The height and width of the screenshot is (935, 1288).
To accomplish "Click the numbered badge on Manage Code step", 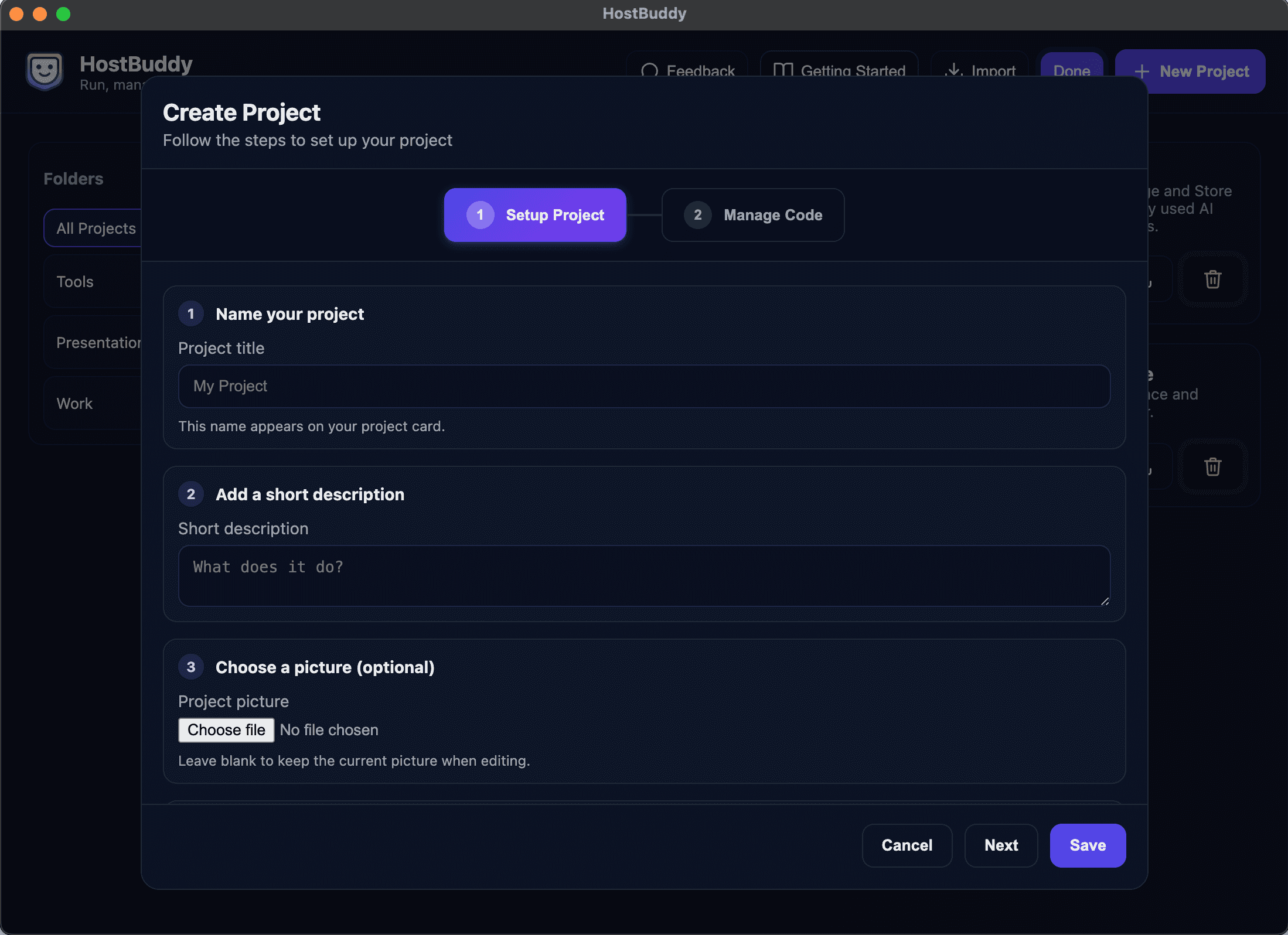I will tap(697, 215).
